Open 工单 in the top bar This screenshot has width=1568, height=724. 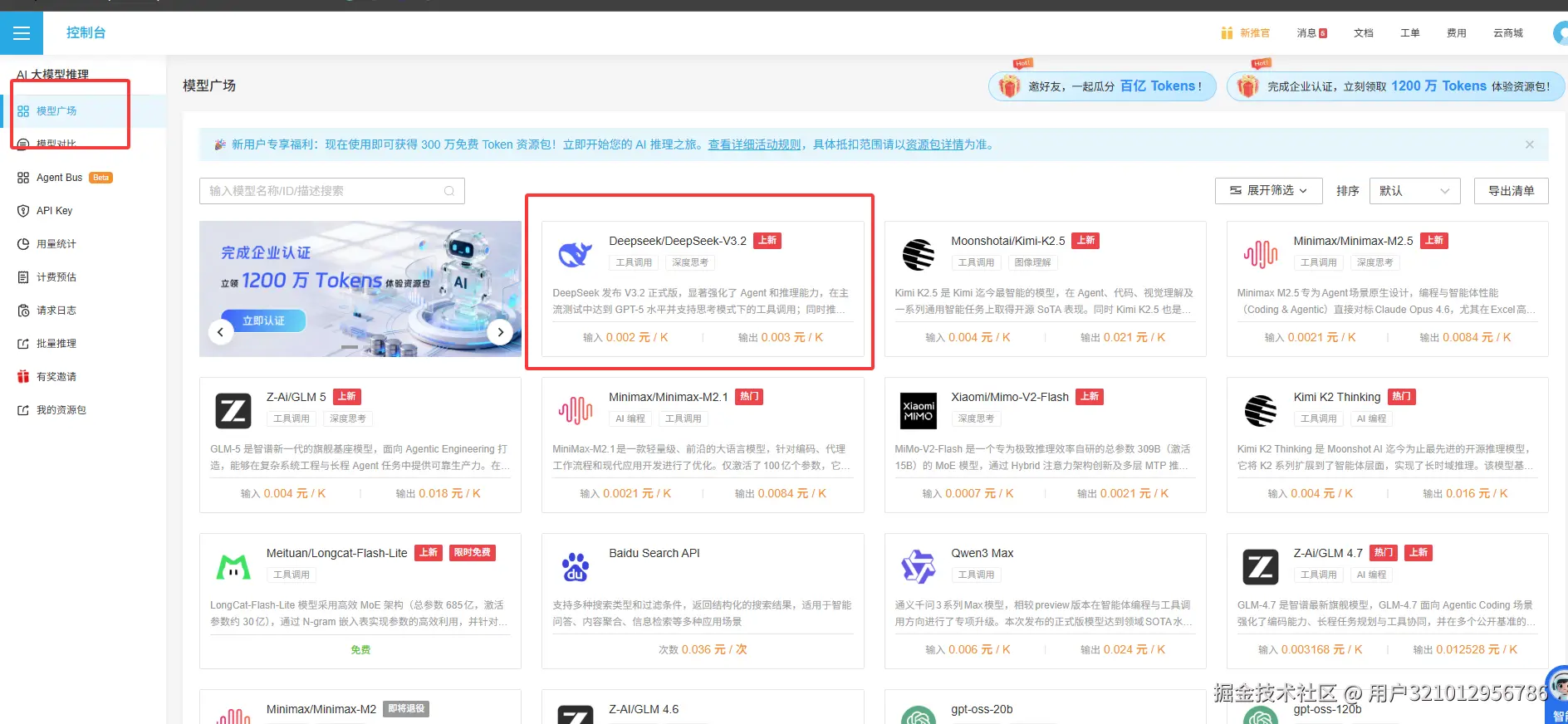tap(1410, 33)
